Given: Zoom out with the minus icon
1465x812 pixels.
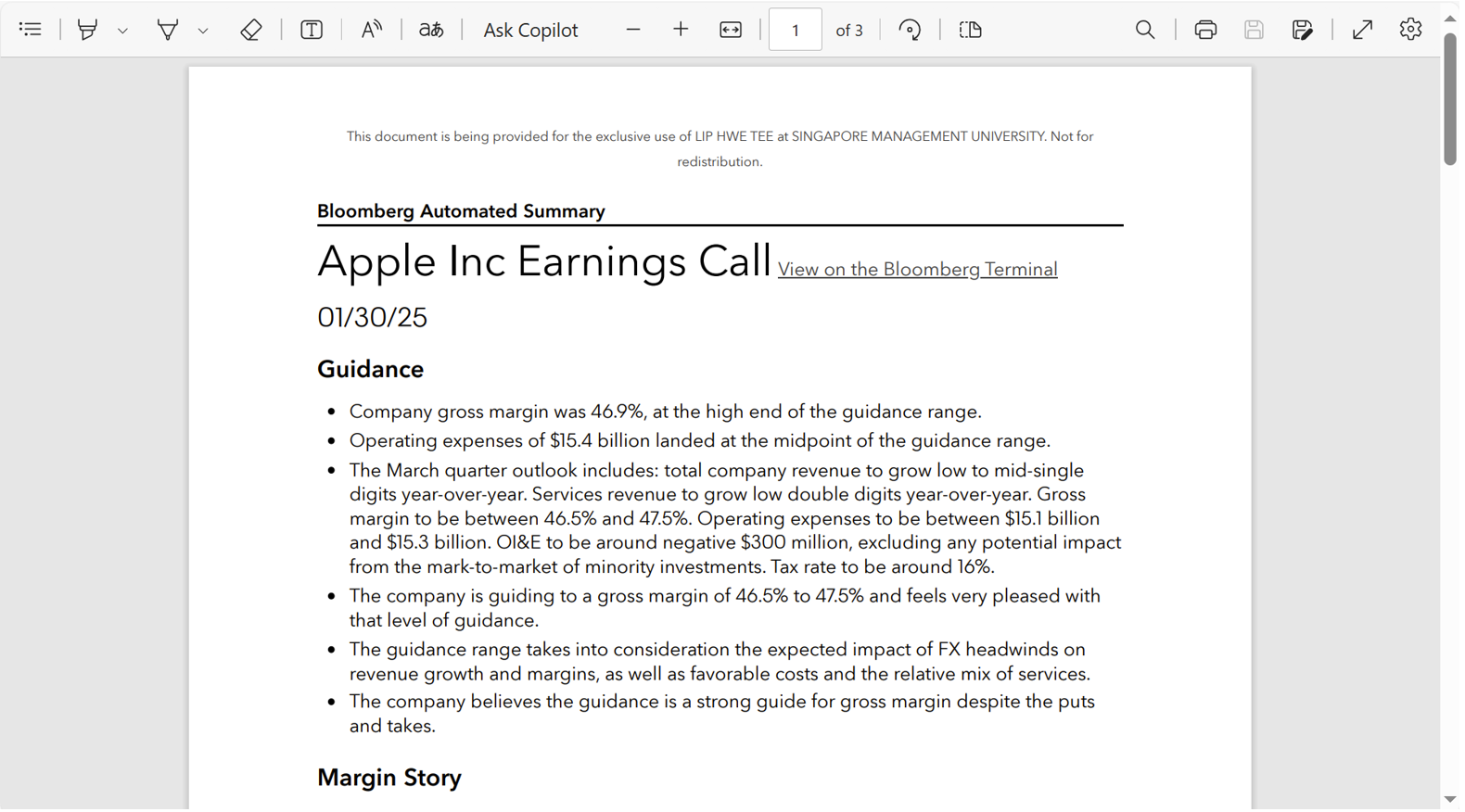Looking at the screenshot, I should [633, 30].
